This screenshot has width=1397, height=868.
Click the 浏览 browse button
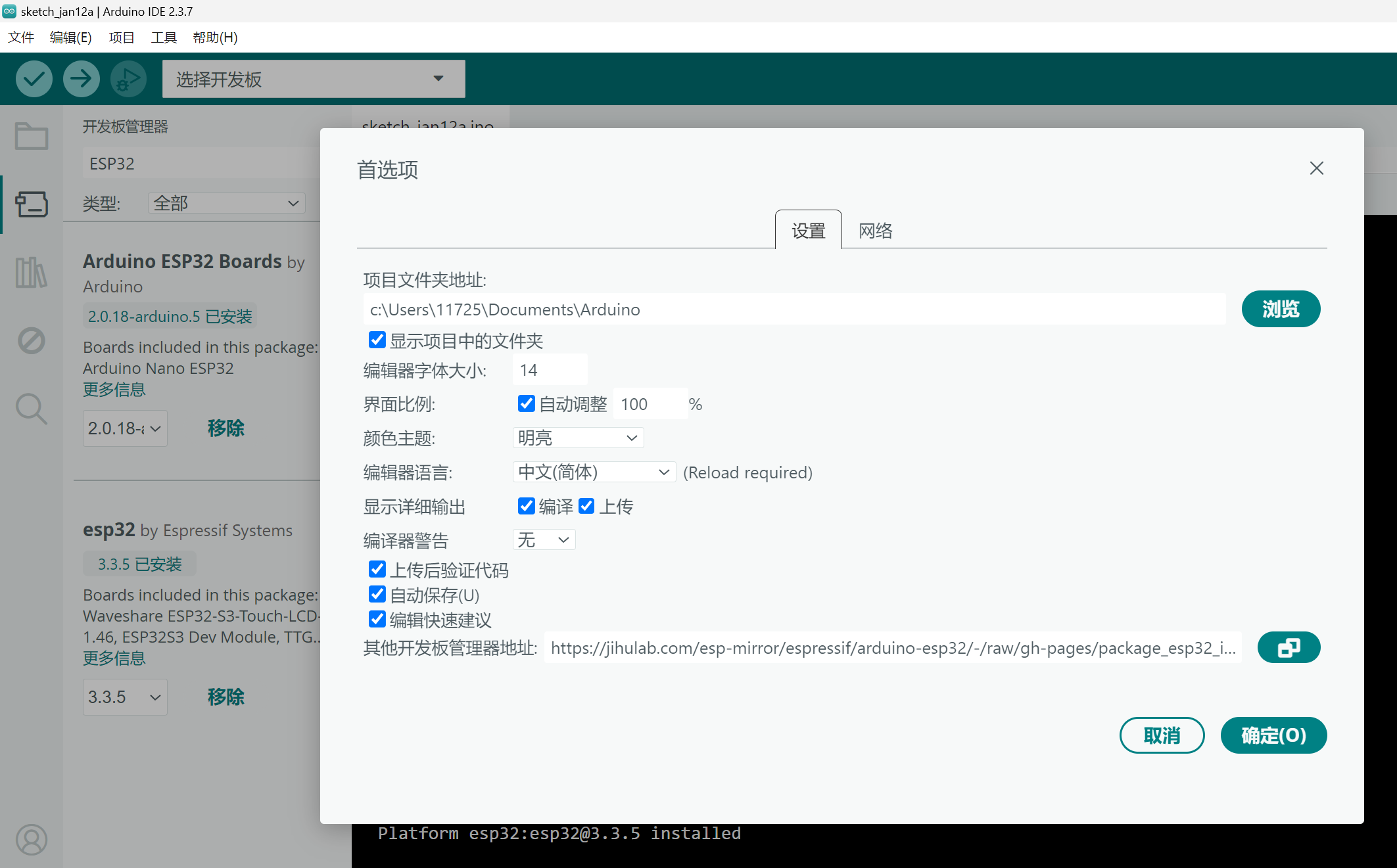(x=1281, y=309)
